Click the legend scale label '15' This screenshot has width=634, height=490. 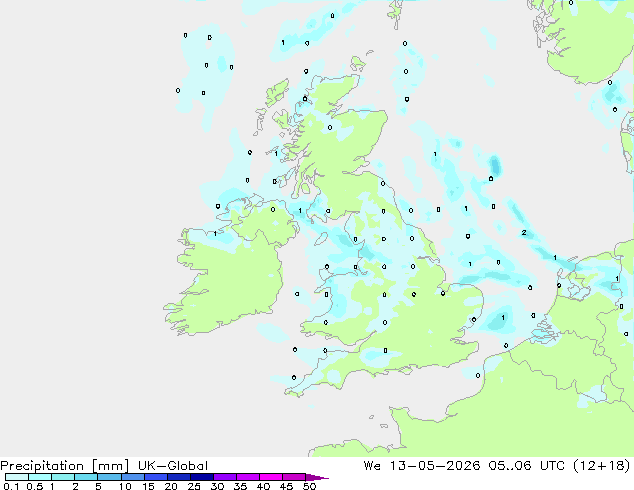148,486
